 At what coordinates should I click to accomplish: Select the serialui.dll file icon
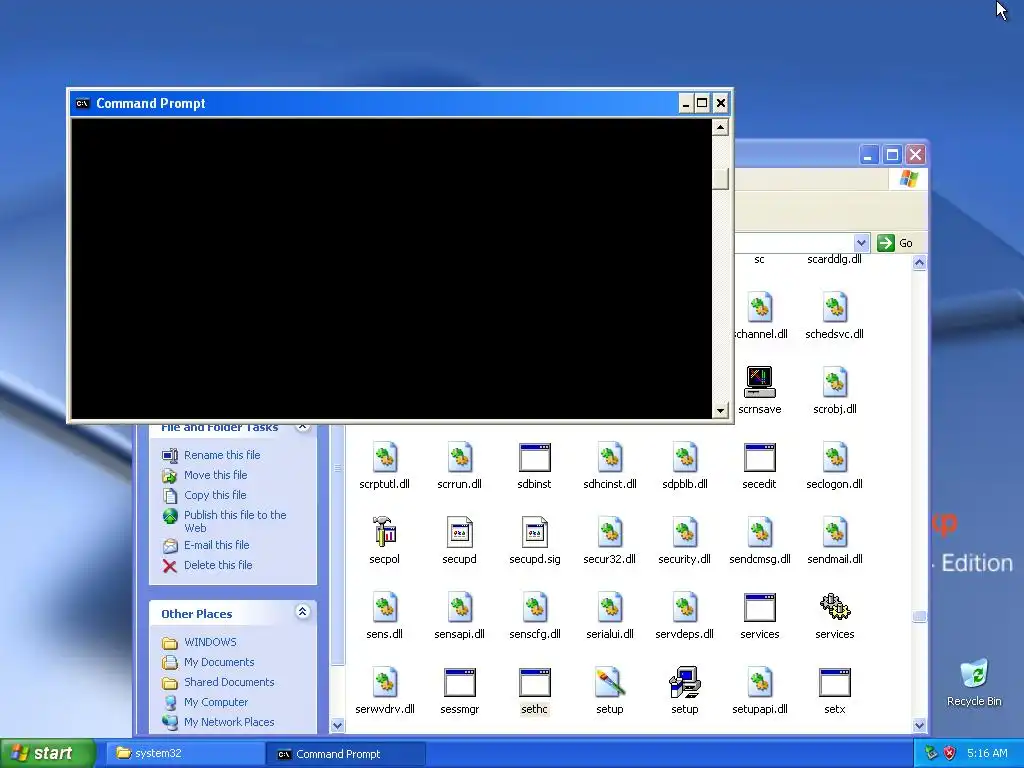pyautogui.click(x=609, y=607)
